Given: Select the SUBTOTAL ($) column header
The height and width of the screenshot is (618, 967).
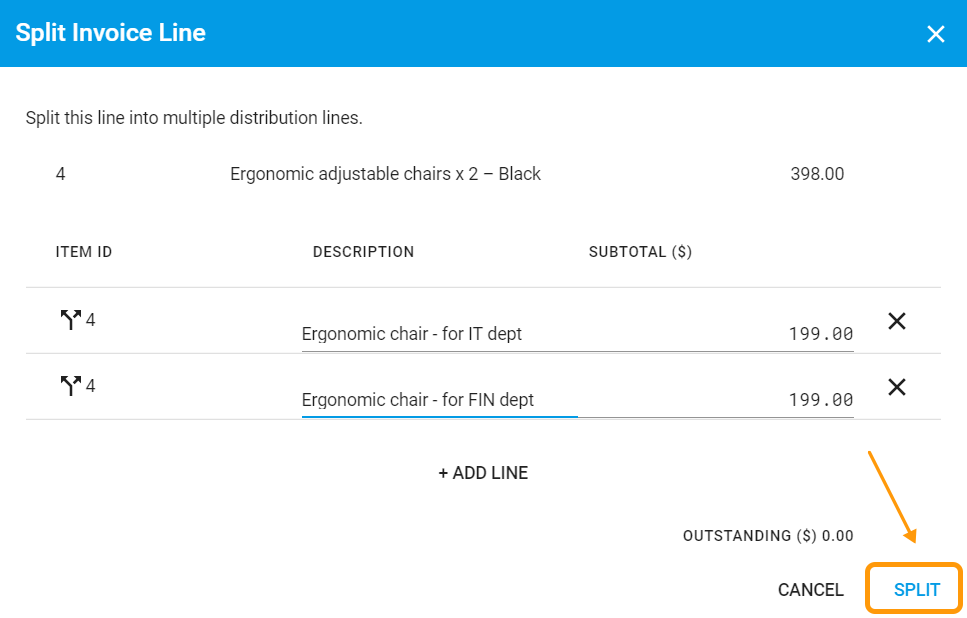Looking at the screenshot, I should coord(640,251).
